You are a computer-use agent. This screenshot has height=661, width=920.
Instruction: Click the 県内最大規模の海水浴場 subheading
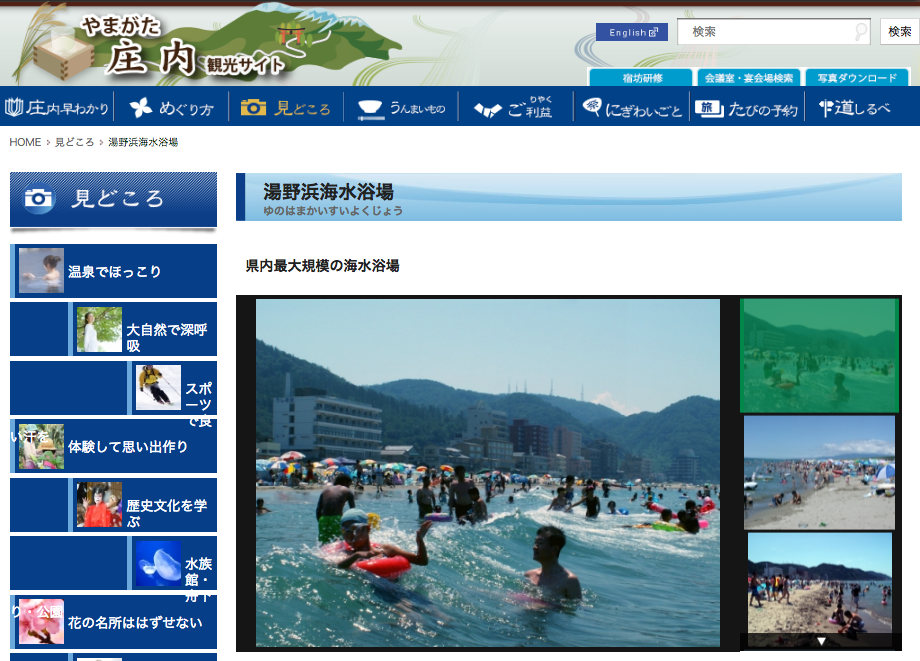322,266
